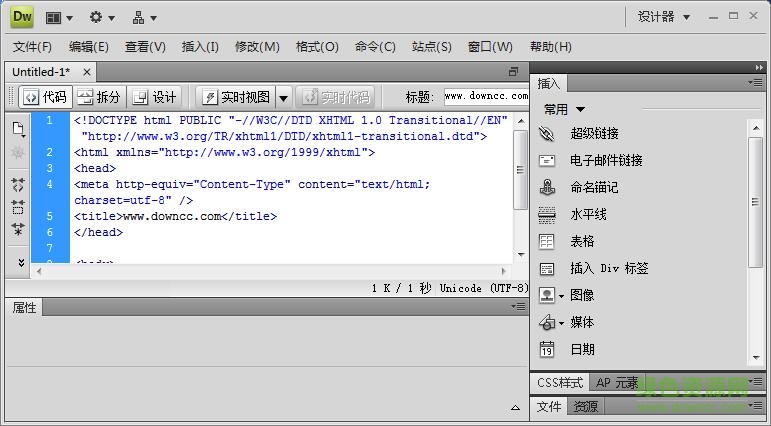Switch to Split view (拆分)
The image size is (771, 426).
pos(99,97)
